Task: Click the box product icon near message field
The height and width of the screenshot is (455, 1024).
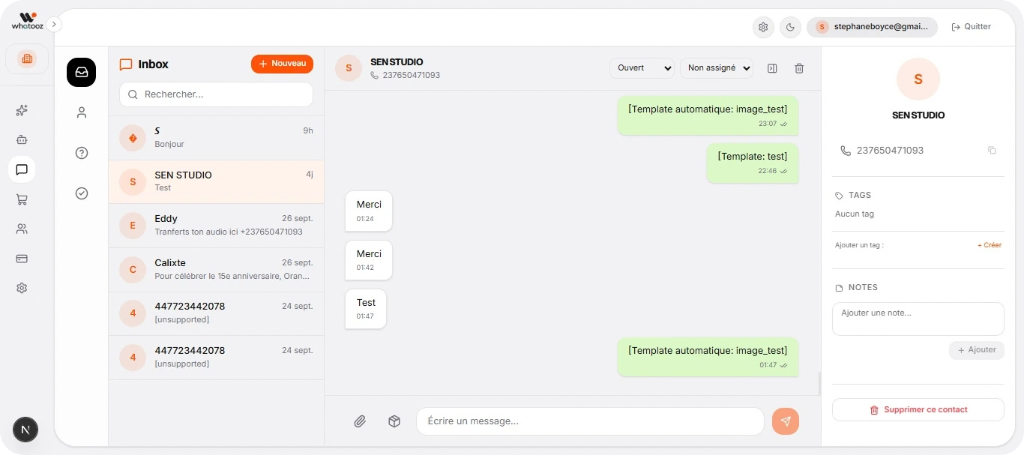Action: [x=394, y=422]
